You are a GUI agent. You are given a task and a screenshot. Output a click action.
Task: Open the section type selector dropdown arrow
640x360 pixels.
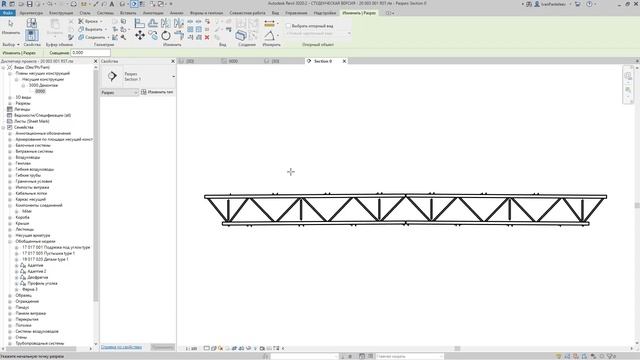click(173, 76)
